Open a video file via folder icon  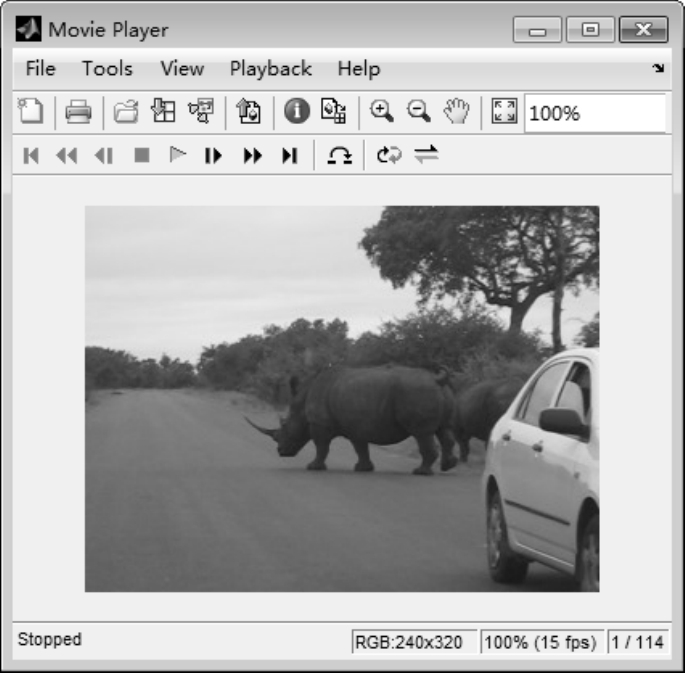[x=126, y=112]
